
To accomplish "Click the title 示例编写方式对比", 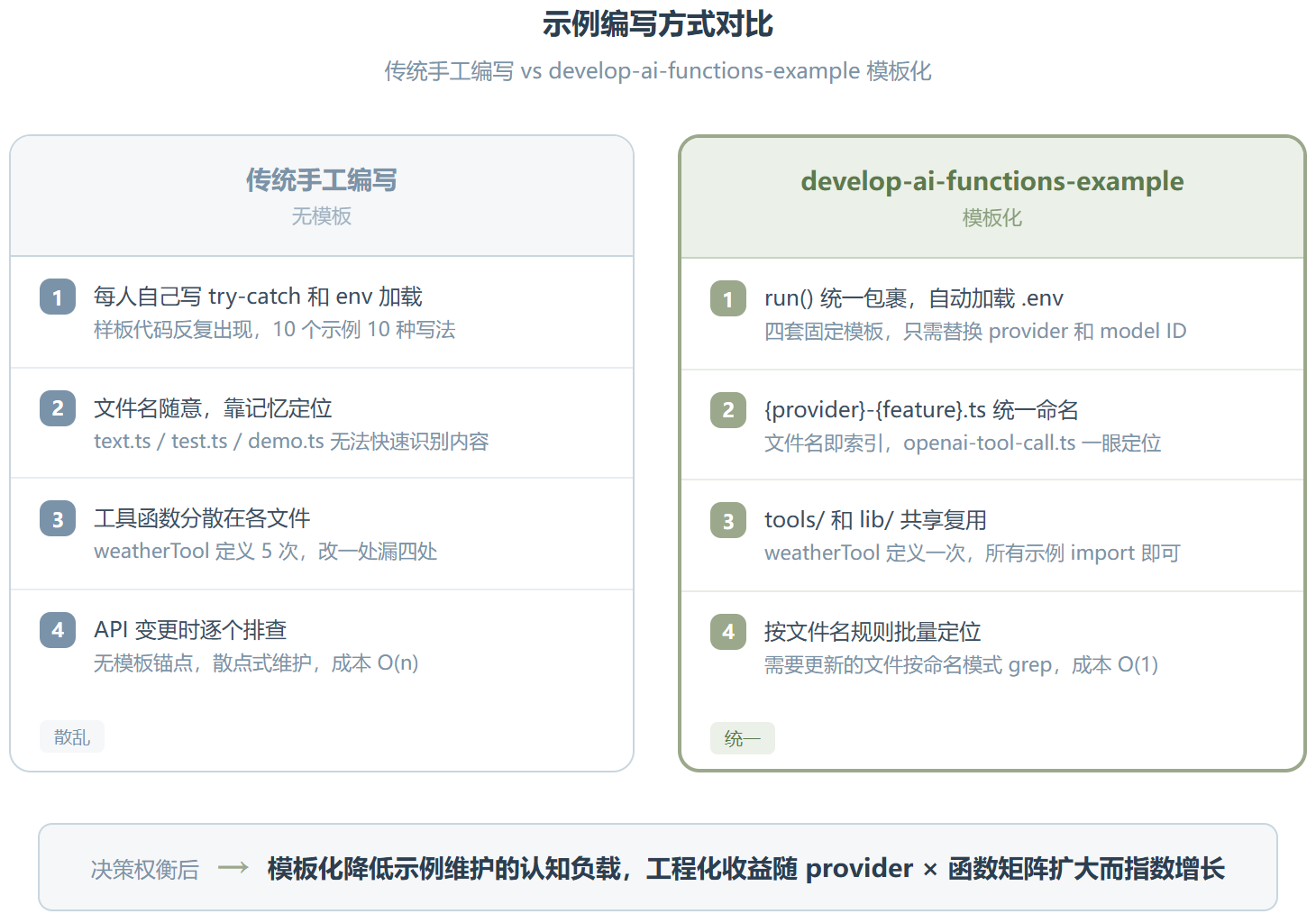I will (x=657, y=24).
